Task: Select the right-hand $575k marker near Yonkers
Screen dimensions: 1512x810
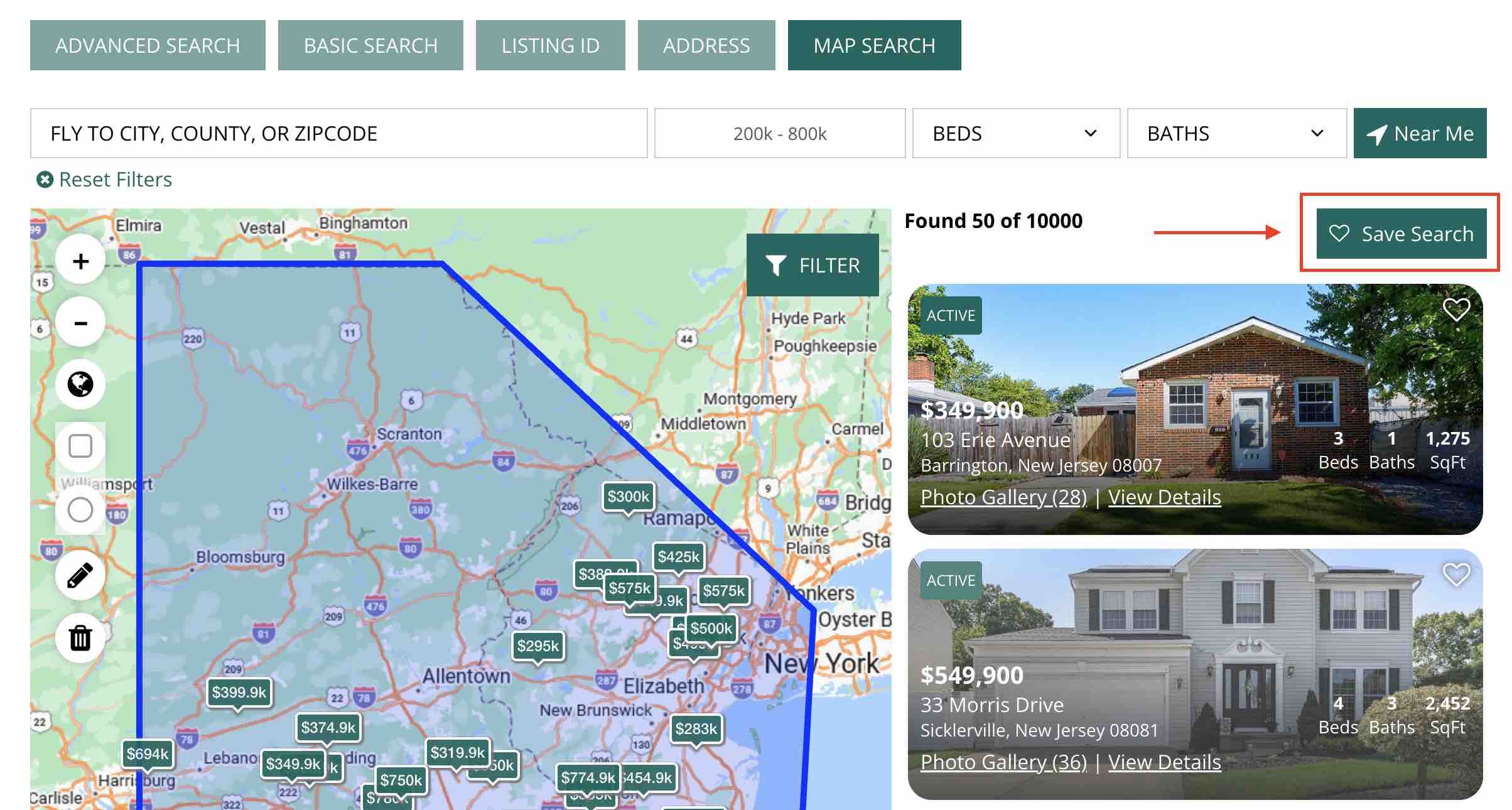Action: click(724, 591)
